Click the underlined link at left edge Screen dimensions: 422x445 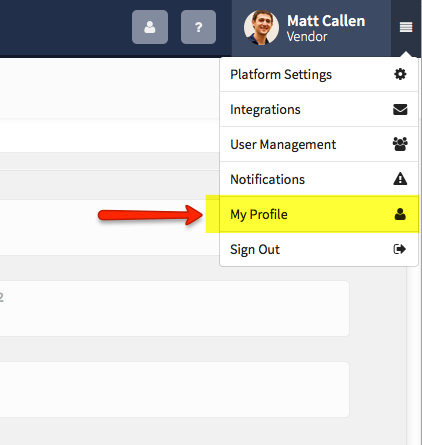coord(1,297)
